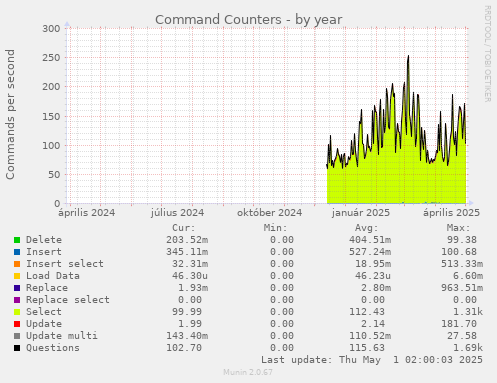The image size is (497, 383).
Task: Click the dark blue Replace legend swatch
Action: pyautogui.click(x=17, y=288)
